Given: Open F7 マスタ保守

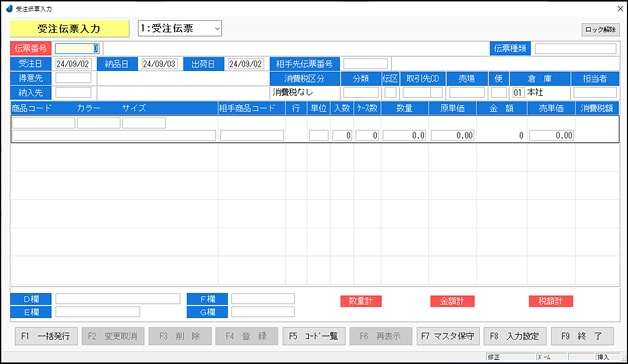Looking at the screenshot, I should pyautogui.click(x=448, y=336).
